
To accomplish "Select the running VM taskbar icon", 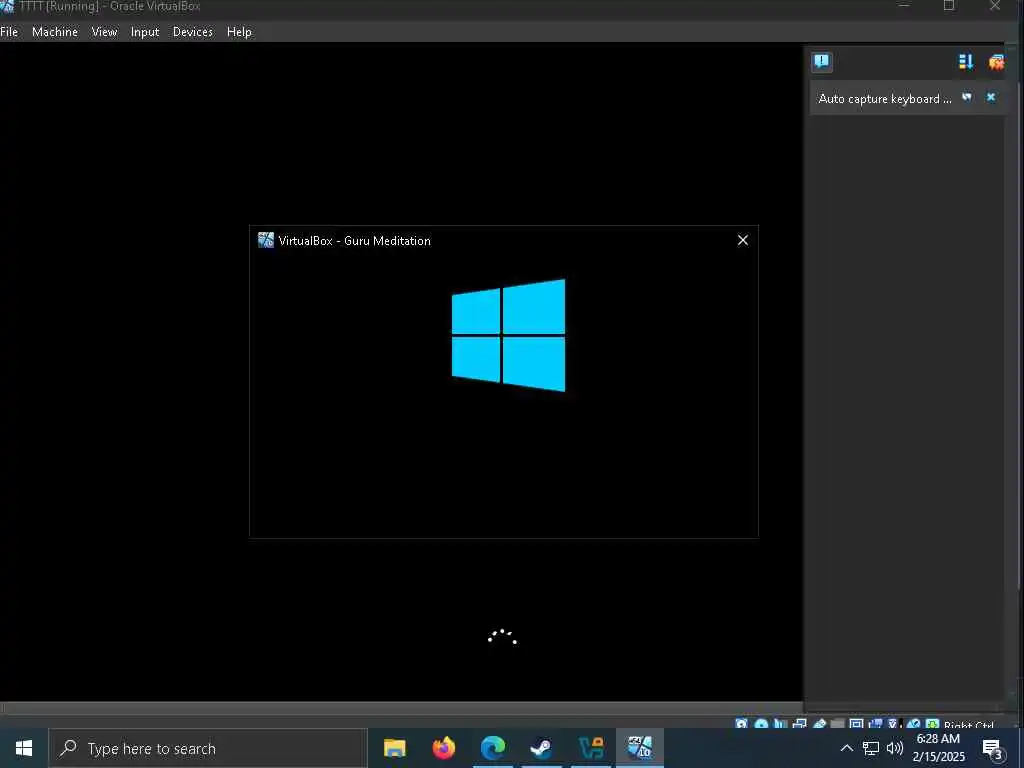I will 640,748.
